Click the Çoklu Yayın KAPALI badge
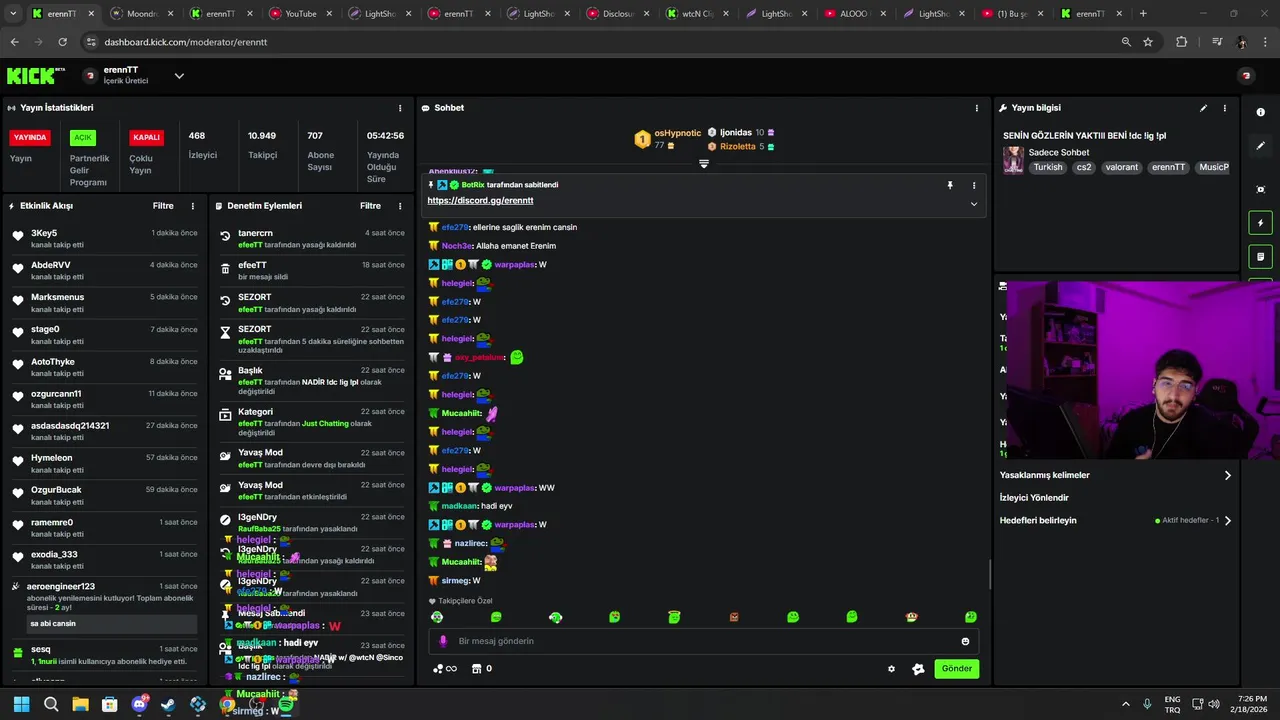The width and height of the screenshot is (1280, 720). point(147,138)
